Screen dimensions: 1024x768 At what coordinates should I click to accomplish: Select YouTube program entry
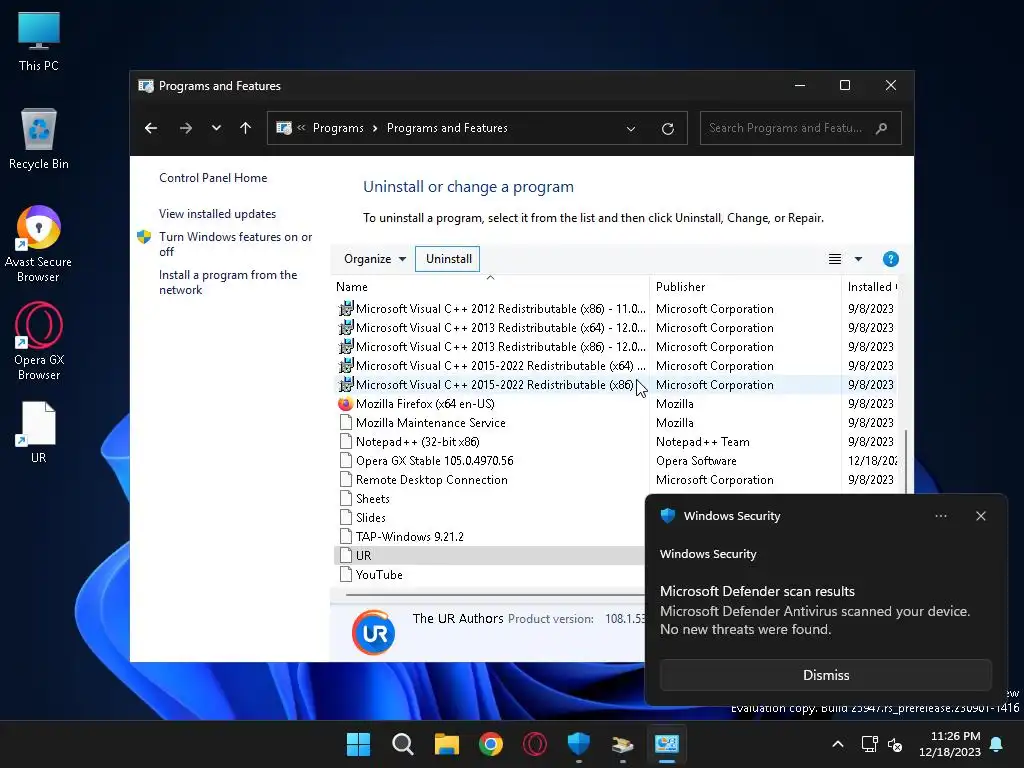[x=490, y=575]
